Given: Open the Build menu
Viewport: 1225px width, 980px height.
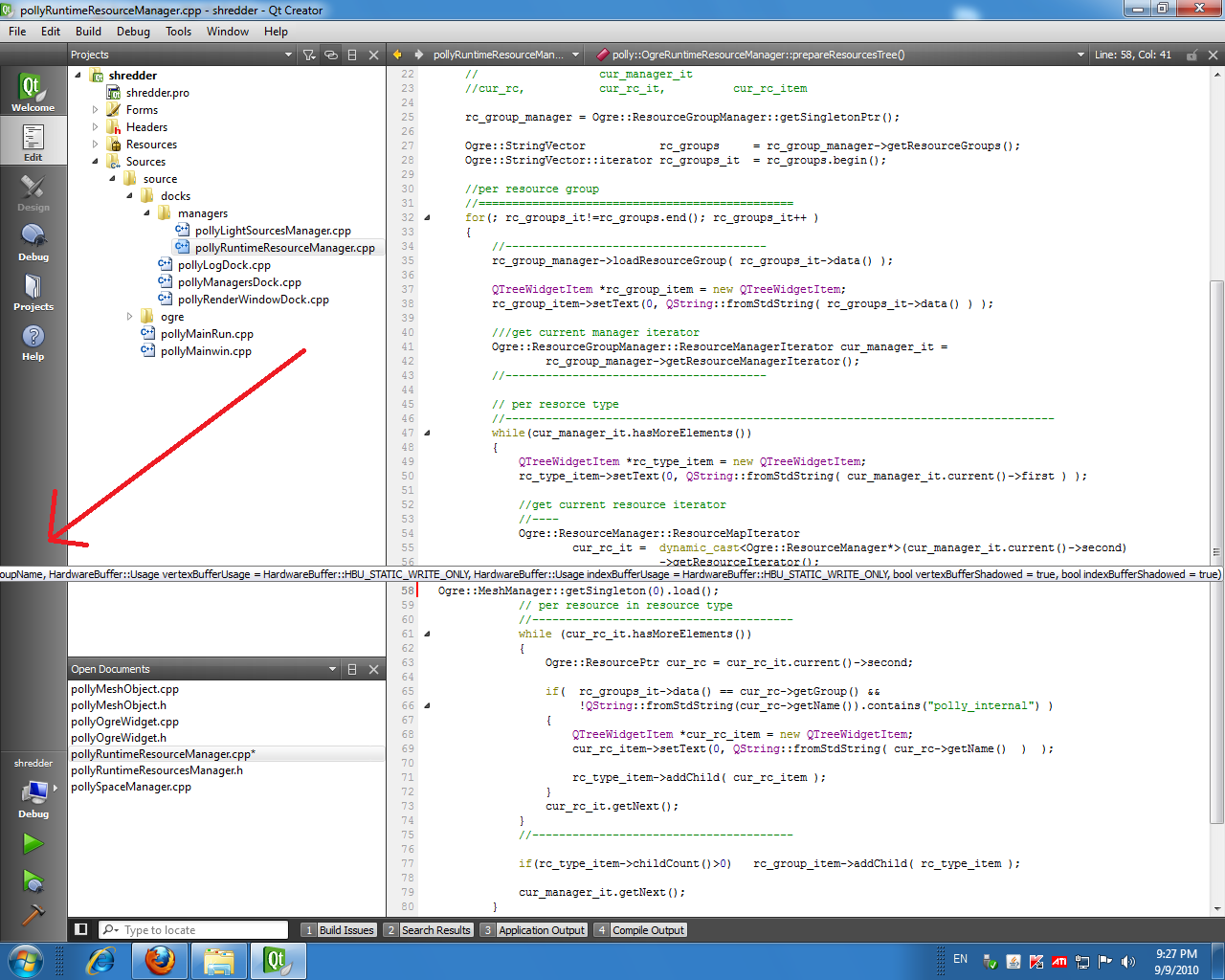Looking at the screenshot, I should 88,32.
